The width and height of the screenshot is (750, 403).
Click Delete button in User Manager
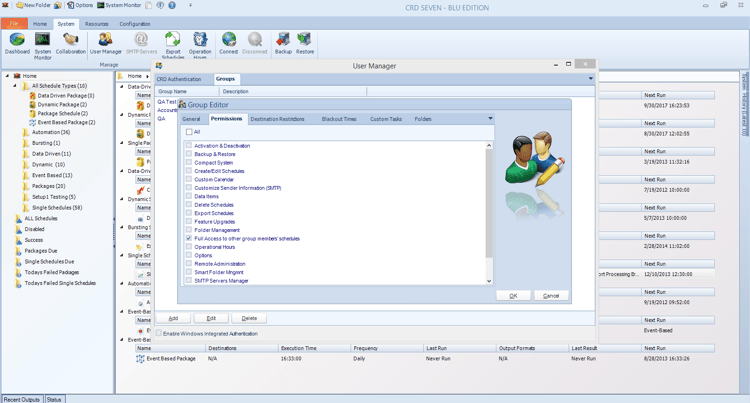coord(249,318)
